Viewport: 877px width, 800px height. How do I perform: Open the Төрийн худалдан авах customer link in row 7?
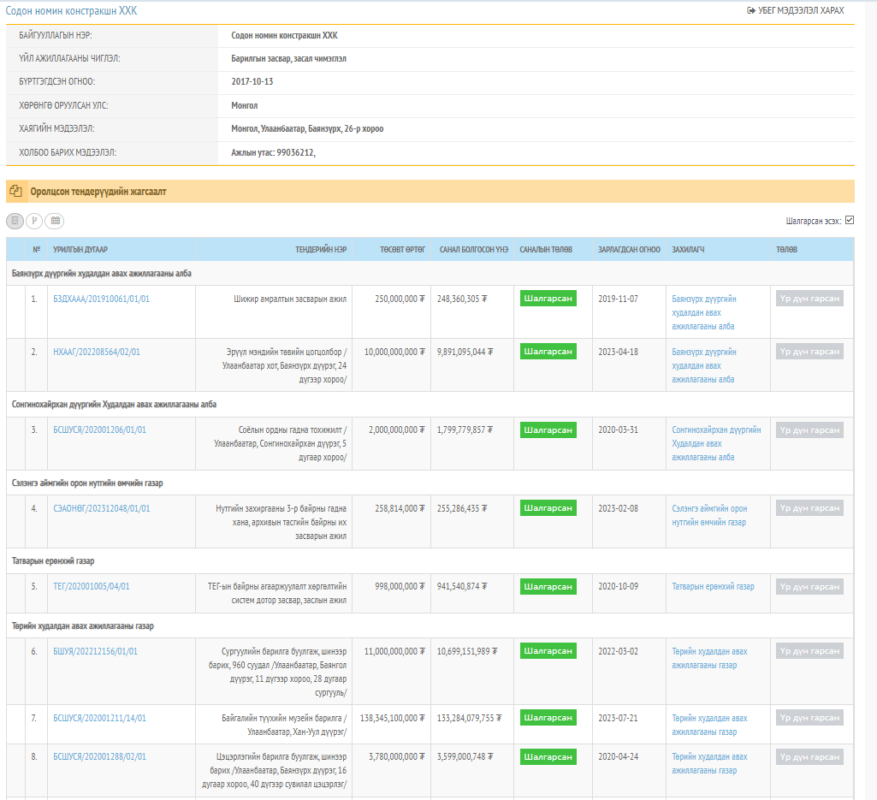pos(709,724)
